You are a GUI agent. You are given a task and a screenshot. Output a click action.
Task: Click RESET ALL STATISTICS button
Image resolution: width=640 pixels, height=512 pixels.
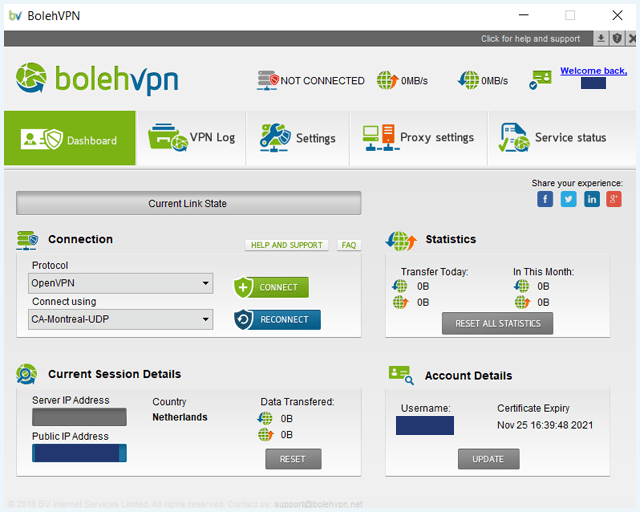(x=498, y=323)
